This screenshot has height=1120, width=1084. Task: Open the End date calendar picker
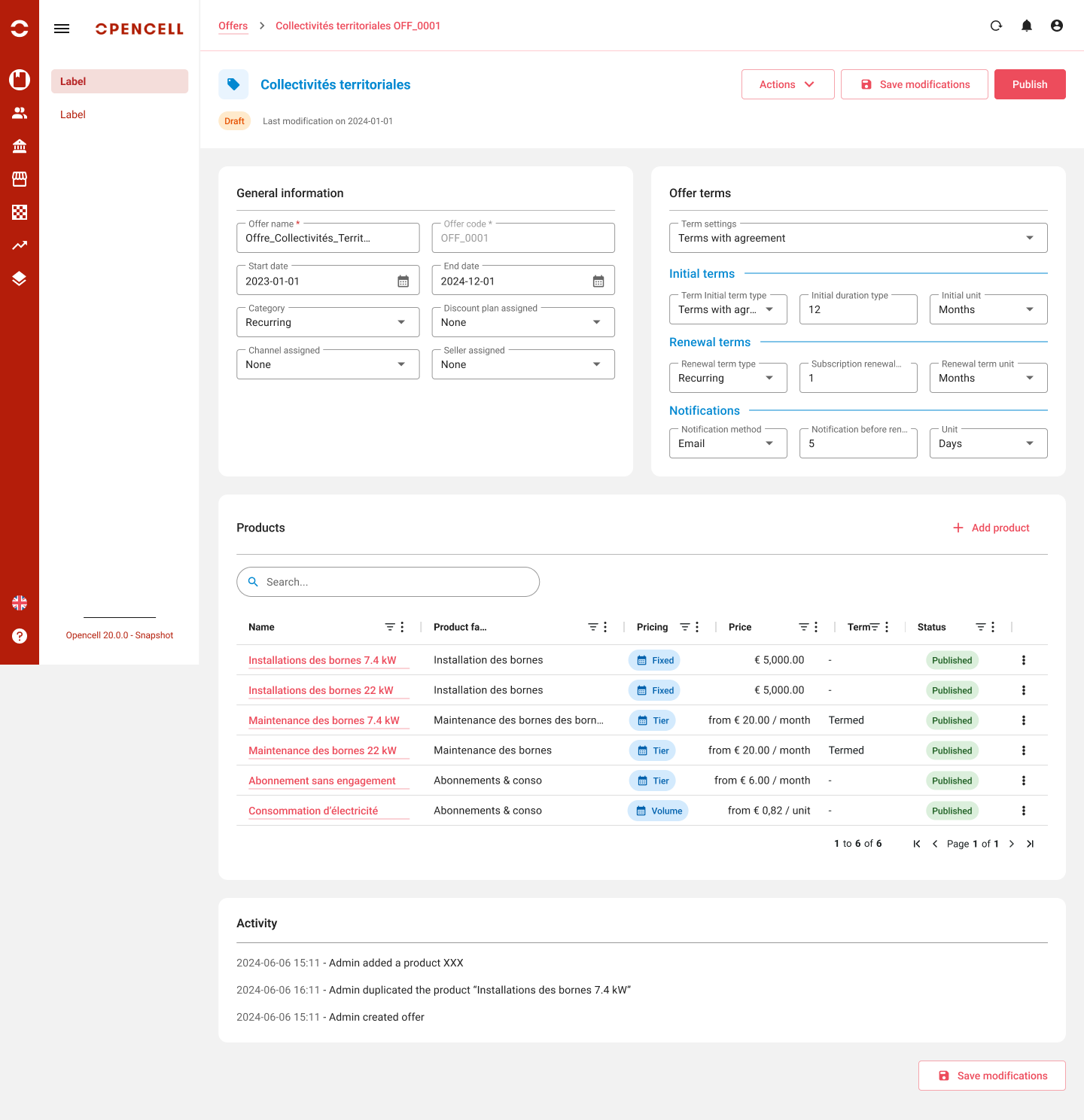tap(598, 281)
